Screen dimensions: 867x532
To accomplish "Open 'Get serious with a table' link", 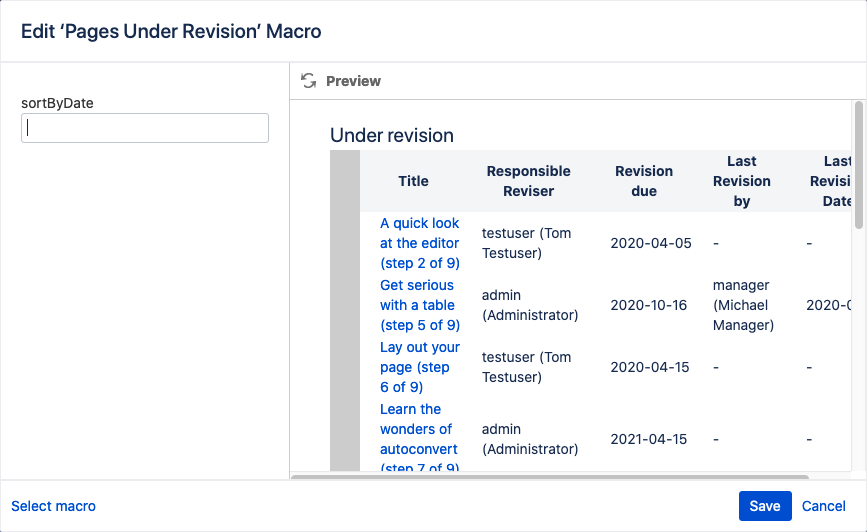I will 420,305.
